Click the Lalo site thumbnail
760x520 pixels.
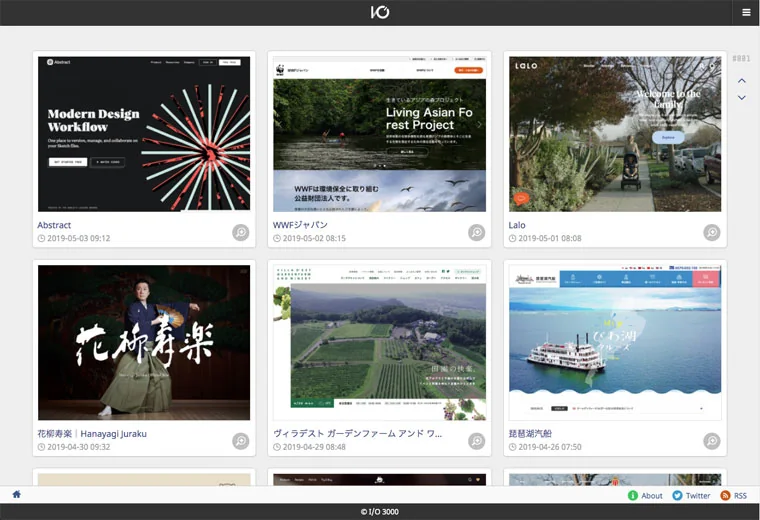point(615,134)
